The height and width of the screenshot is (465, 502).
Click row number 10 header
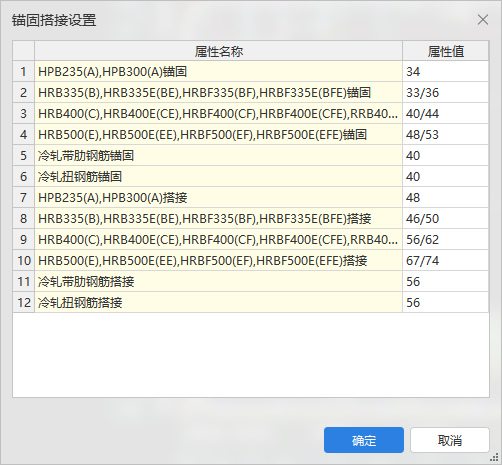tap(23, 260)
